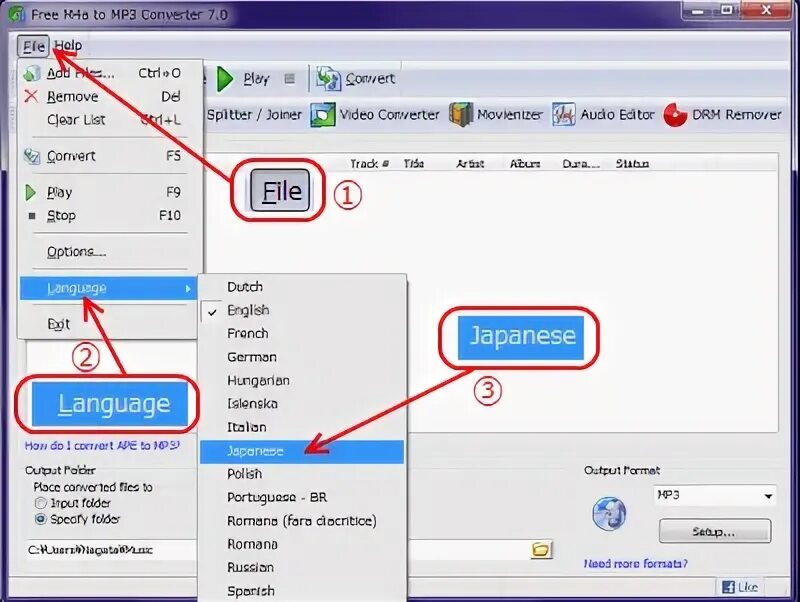Choose Clear List menu entry
Viewport: 800px width, 602px height.
(x=110, y=120)
